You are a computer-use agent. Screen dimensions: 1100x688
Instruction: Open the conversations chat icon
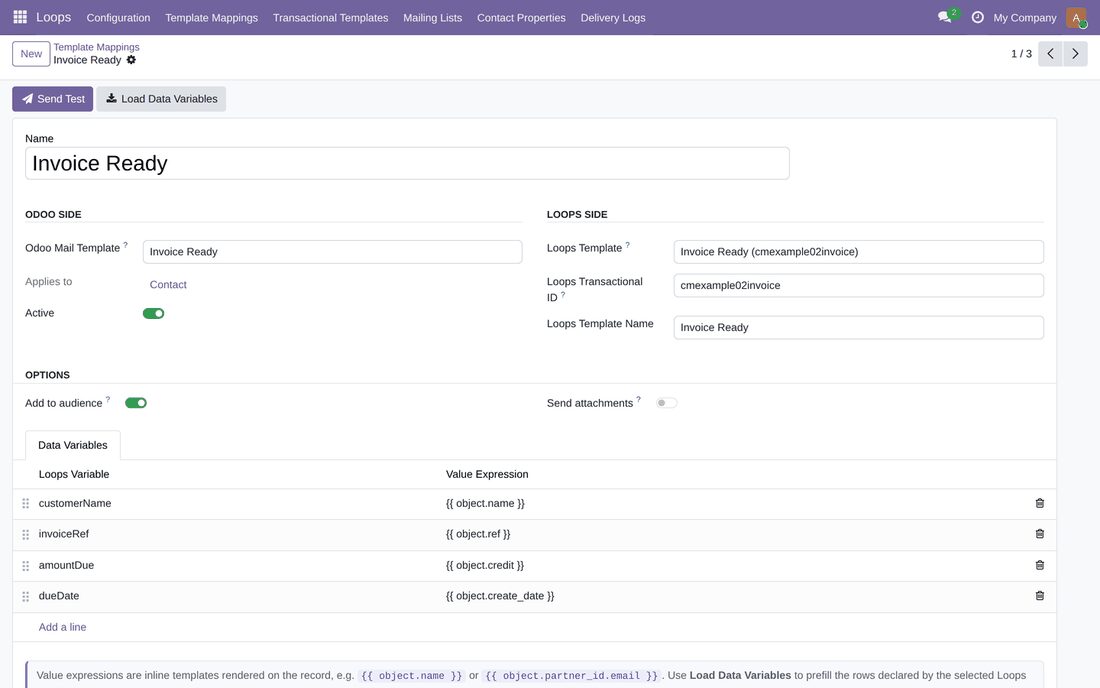pyautogui.click(x=945, y=17)
